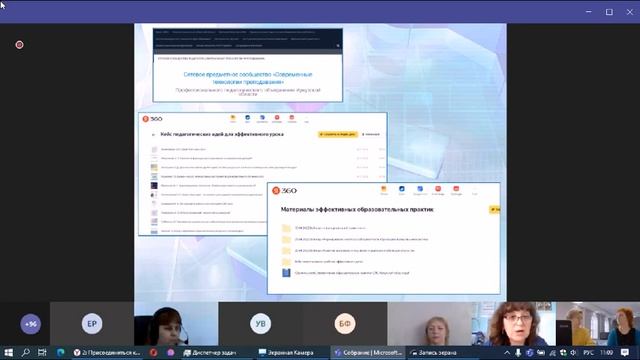Click 'Сетевое предметное сообщество' heading link
Image resolution: width=640 pixels, height=360 pixels.
248,78
